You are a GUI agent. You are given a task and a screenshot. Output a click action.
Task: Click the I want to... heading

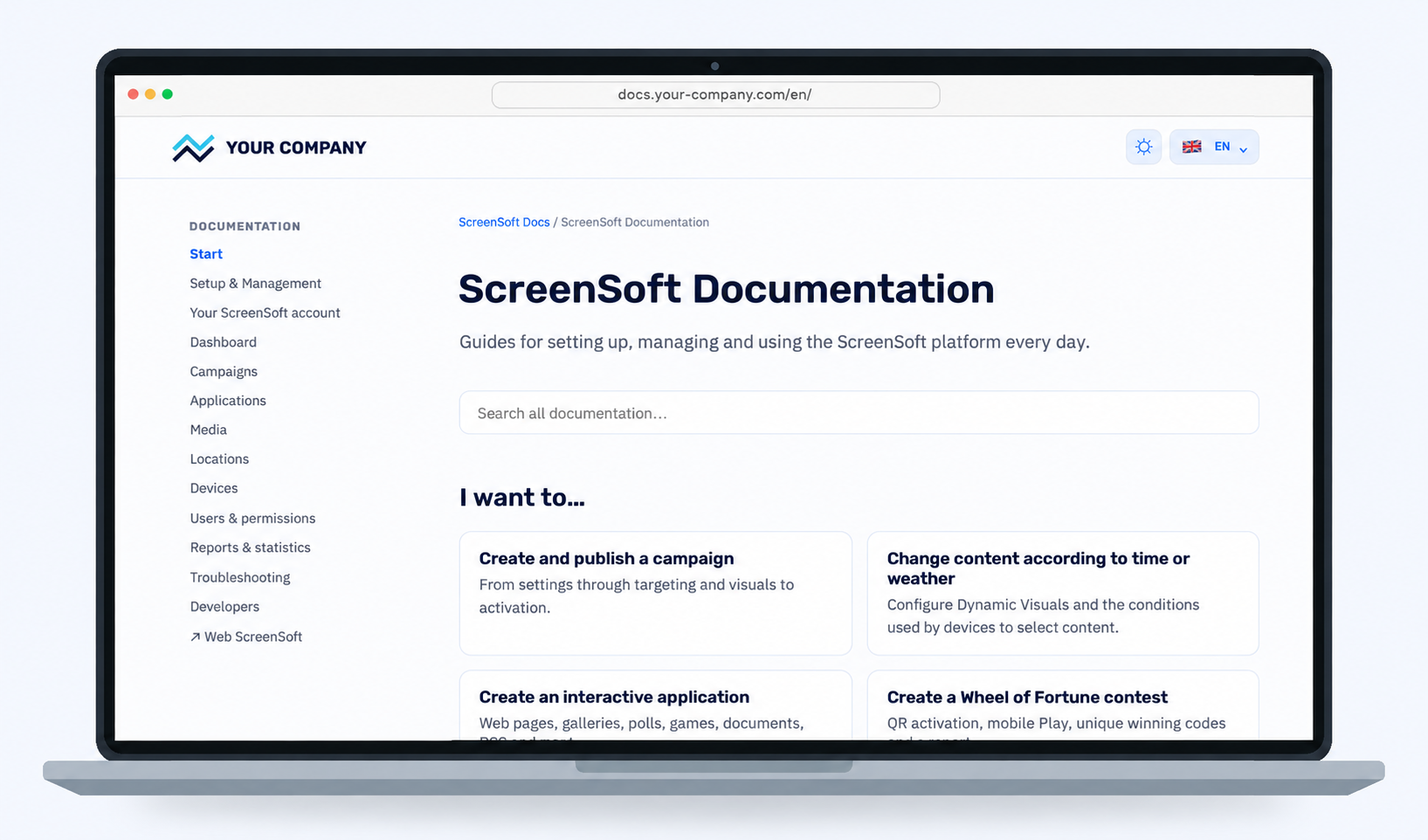[x=522, y=497]
